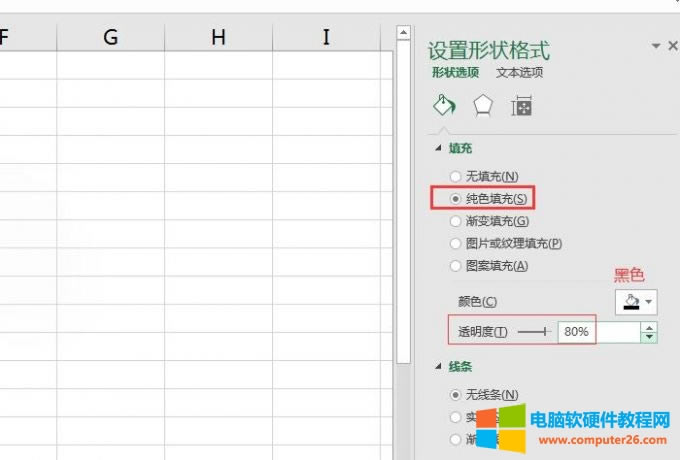This screenshot has height=460, width=680.
Task: Click the 透明度(T) label
Action: [x=483, y=332]
